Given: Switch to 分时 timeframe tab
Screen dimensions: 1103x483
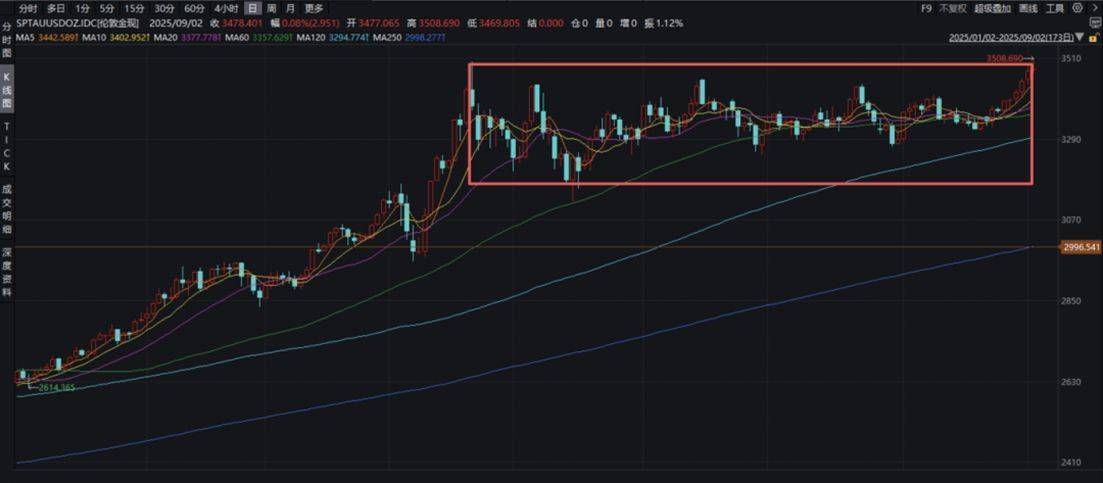Looking at the screenshot, I should [28, 8].
